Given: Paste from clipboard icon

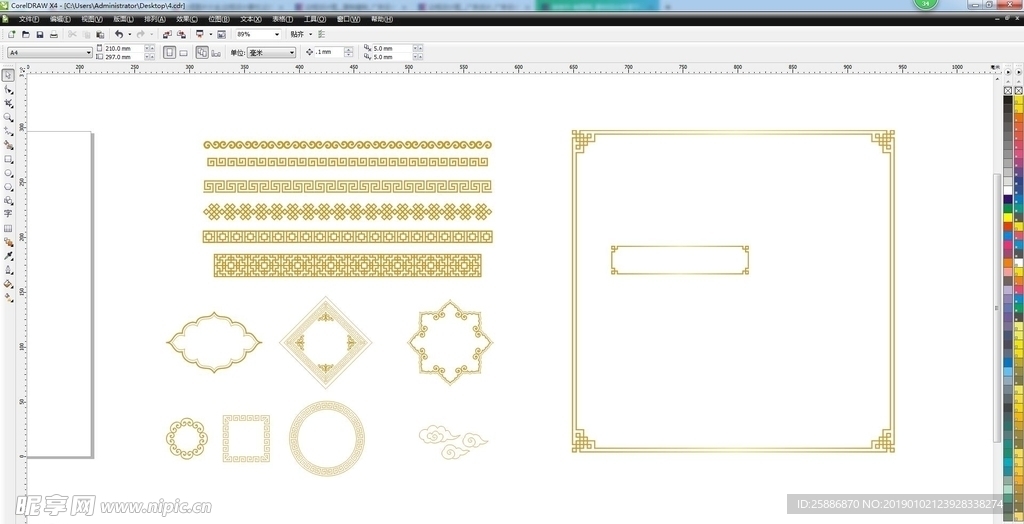Looking at the screenshot, I should point(100,34).
